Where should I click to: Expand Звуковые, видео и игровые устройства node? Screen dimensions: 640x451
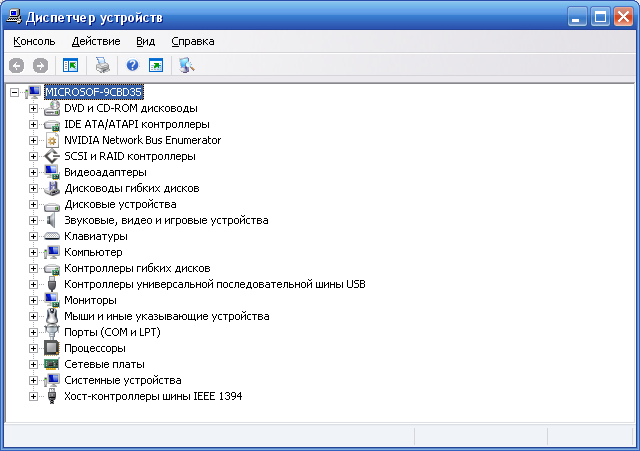33,220
